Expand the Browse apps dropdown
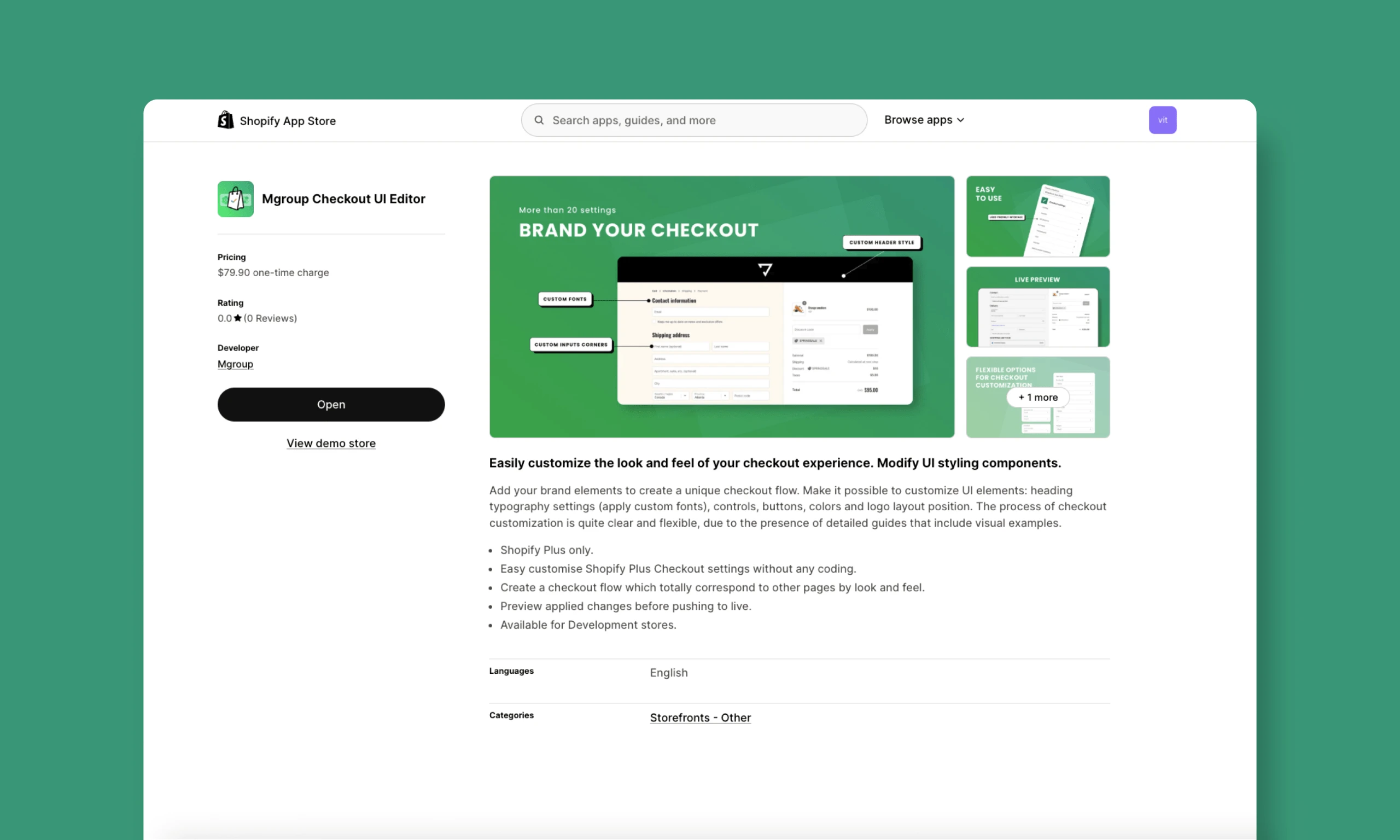1400x840 pixels. pyautogui.click(x=924, y=120)
